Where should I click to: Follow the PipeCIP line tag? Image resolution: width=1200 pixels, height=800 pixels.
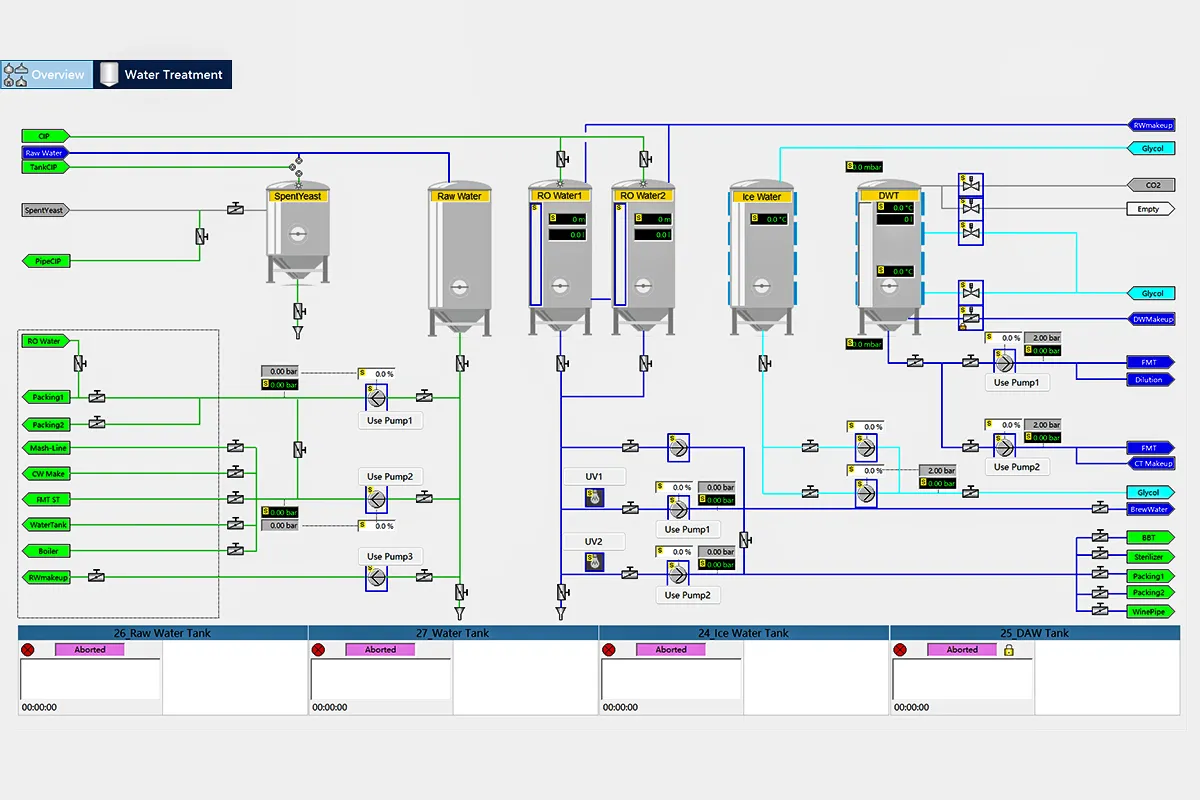pos(45,261)
